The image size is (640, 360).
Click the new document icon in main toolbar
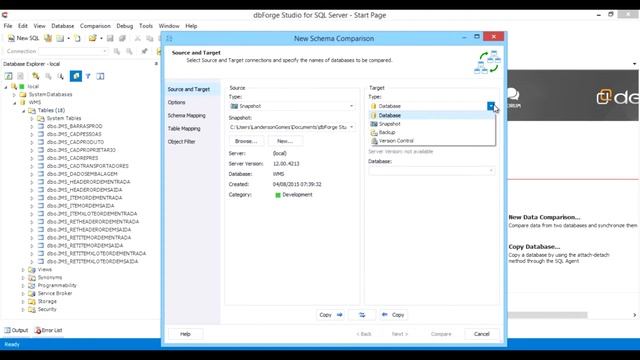(77, 38)
